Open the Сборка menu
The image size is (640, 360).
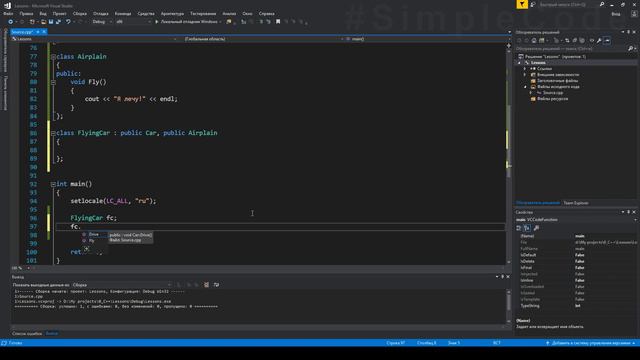(x=80, y=13)
